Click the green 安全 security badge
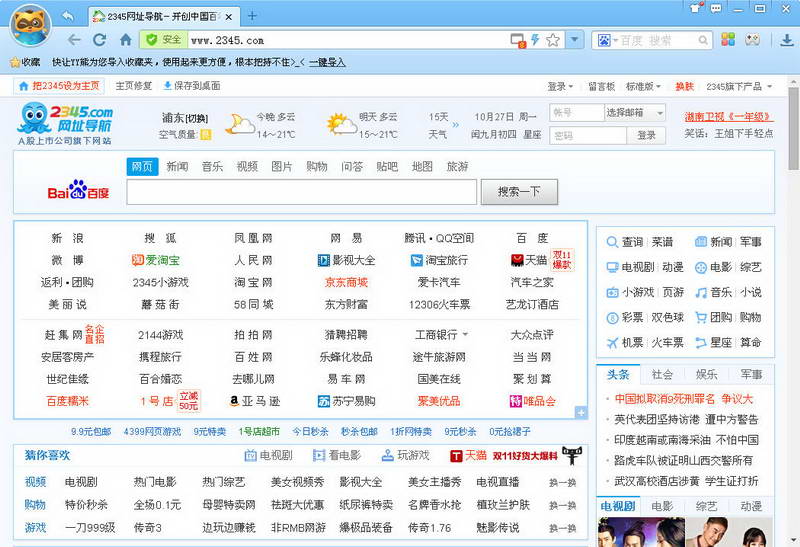 coord(164,40)
